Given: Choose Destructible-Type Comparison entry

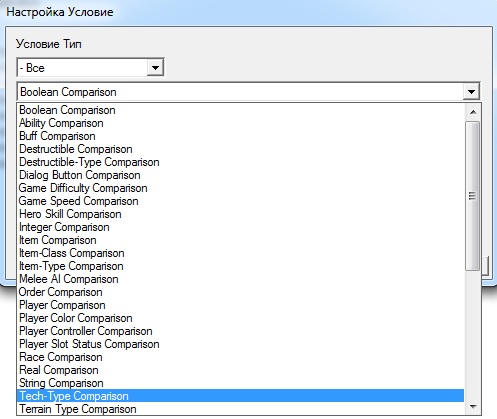Looking at the screenshot, I should pyautogui.click(x=240, y=162).
